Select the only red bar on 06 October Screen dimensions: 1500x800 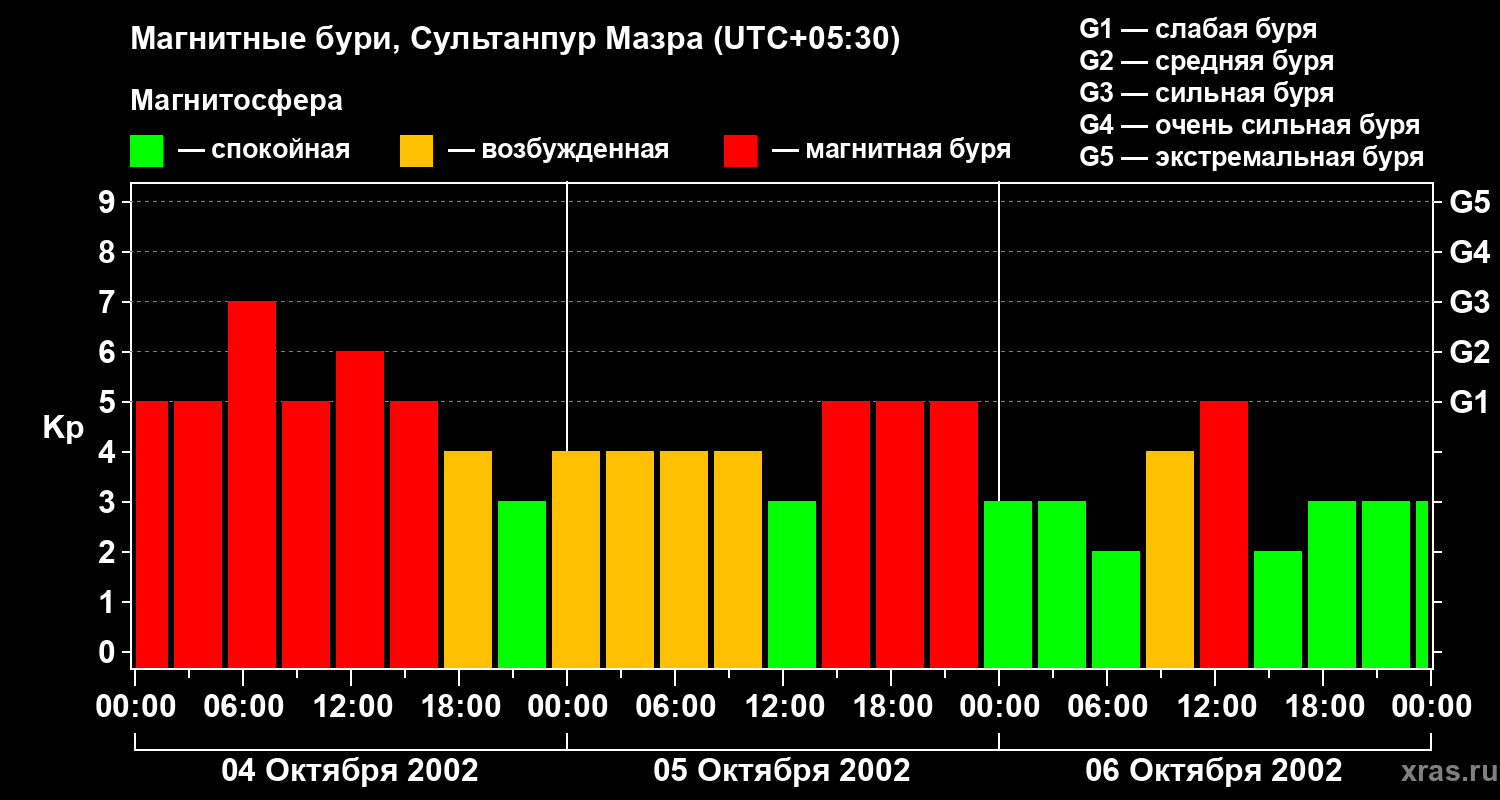click(x=1224, y=534)
